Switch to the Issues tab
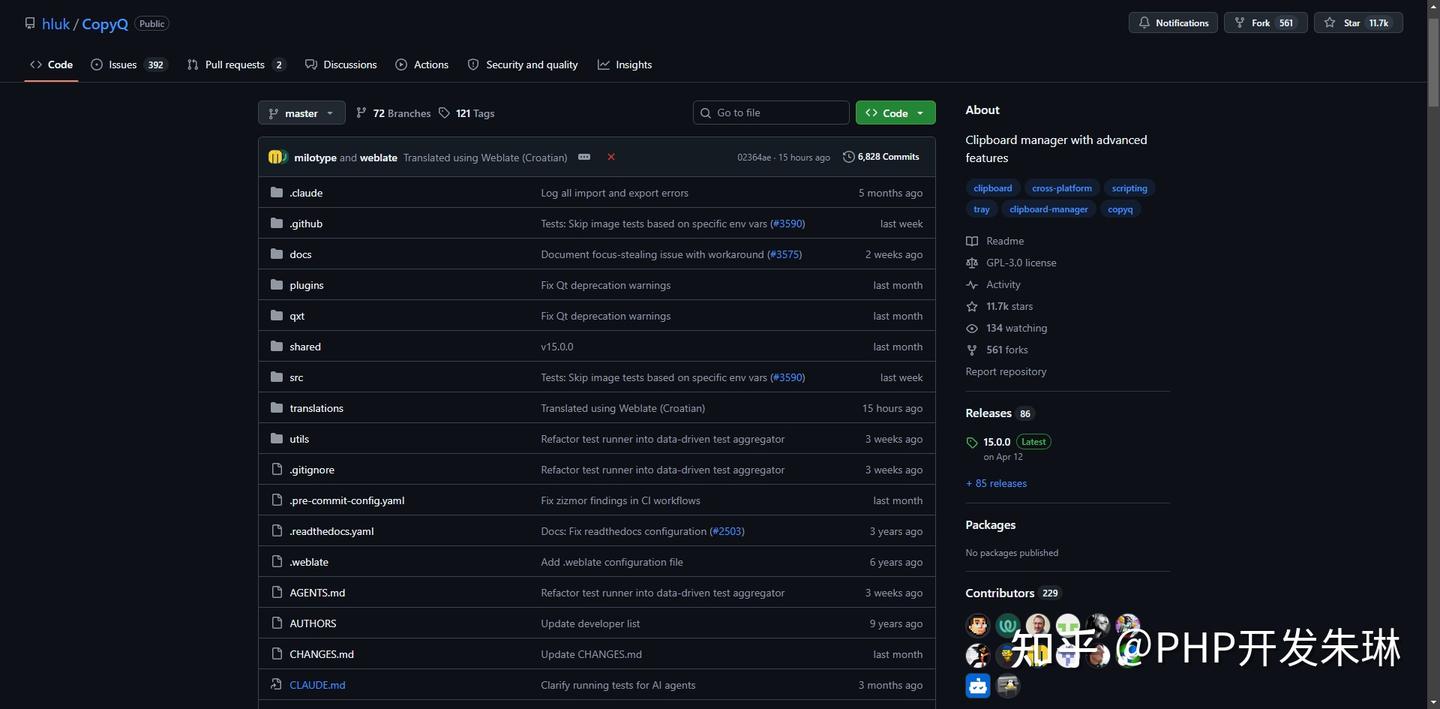The height and width of the screenshot is (709, 1440). point(128,65)
